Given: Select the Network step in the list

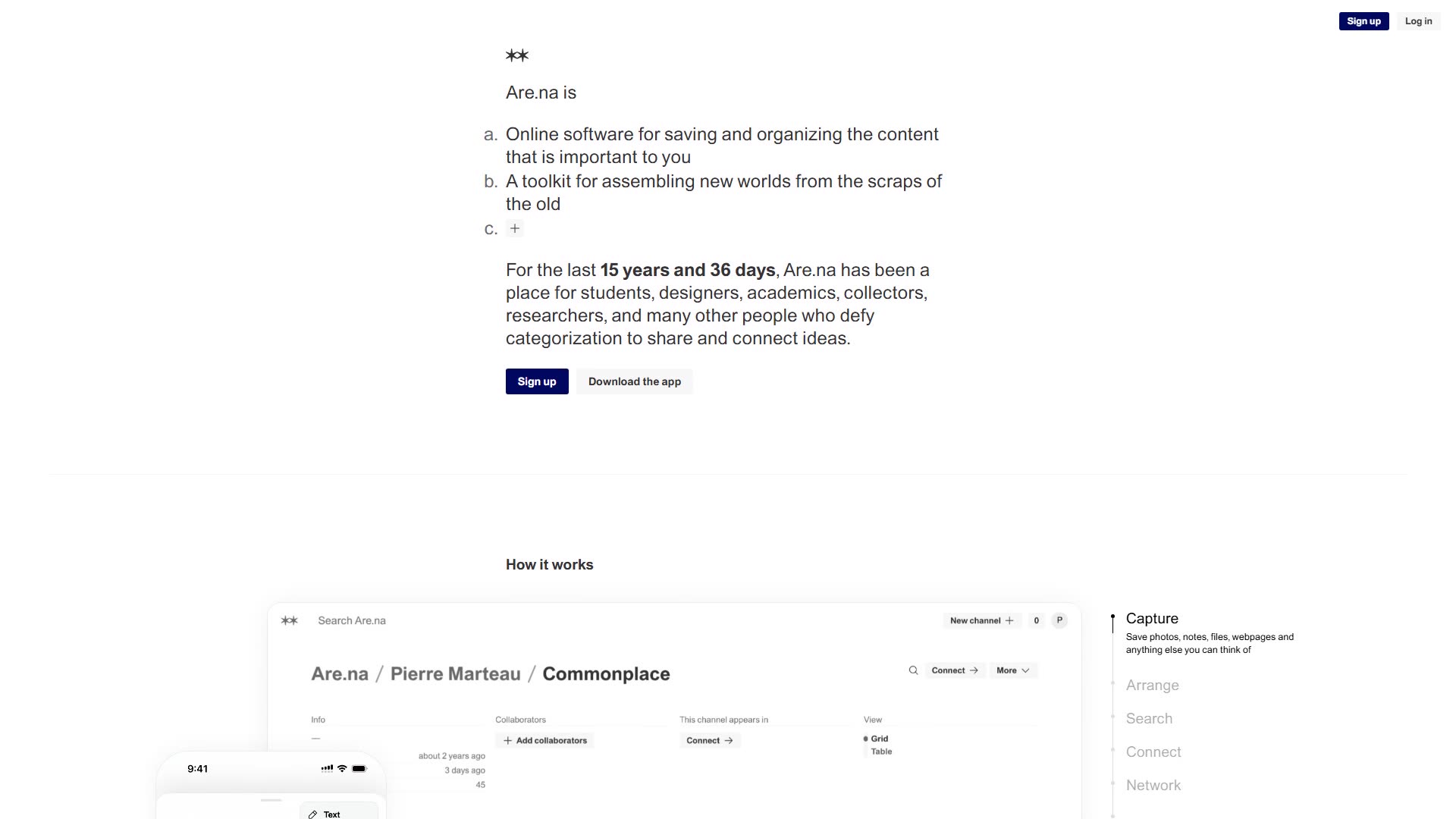Looking at the screenshot, I should 1153,786.
